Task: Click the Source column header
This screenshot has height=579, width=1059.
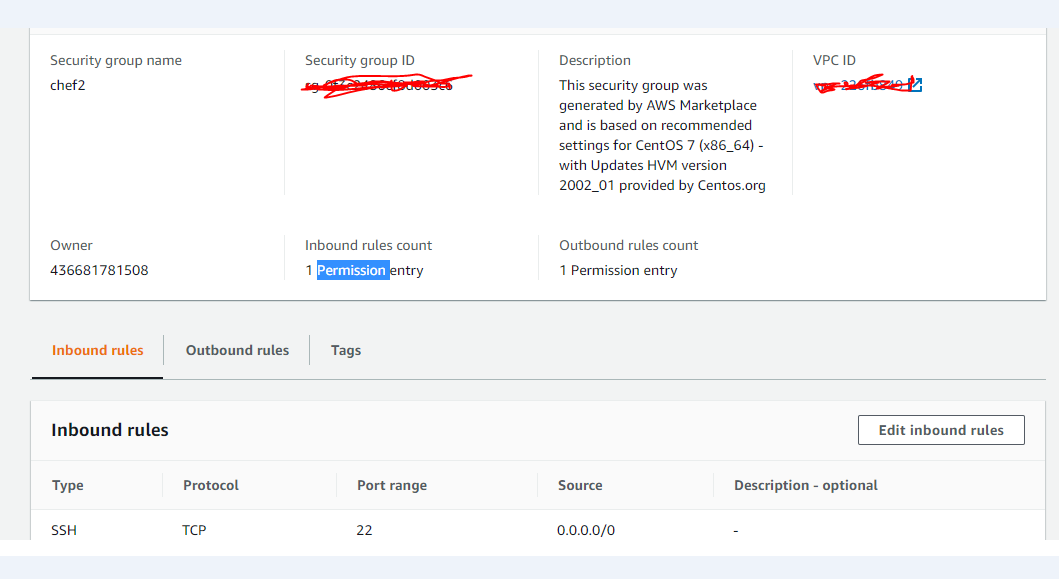Action: coord(580,485)
